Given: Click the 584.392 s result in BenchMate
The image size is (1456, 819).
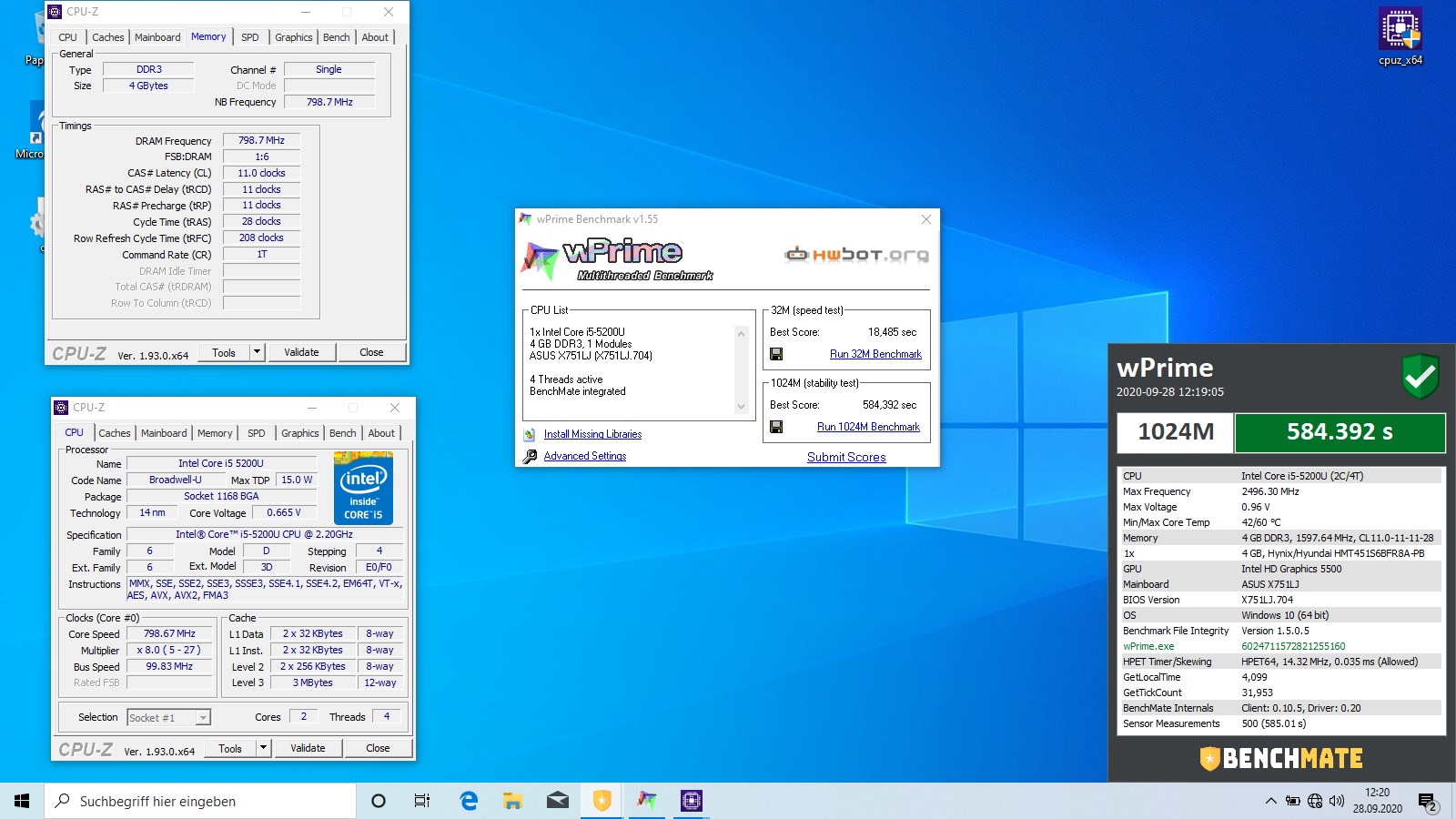Looking at the screenshot, I should [1340, 432].
